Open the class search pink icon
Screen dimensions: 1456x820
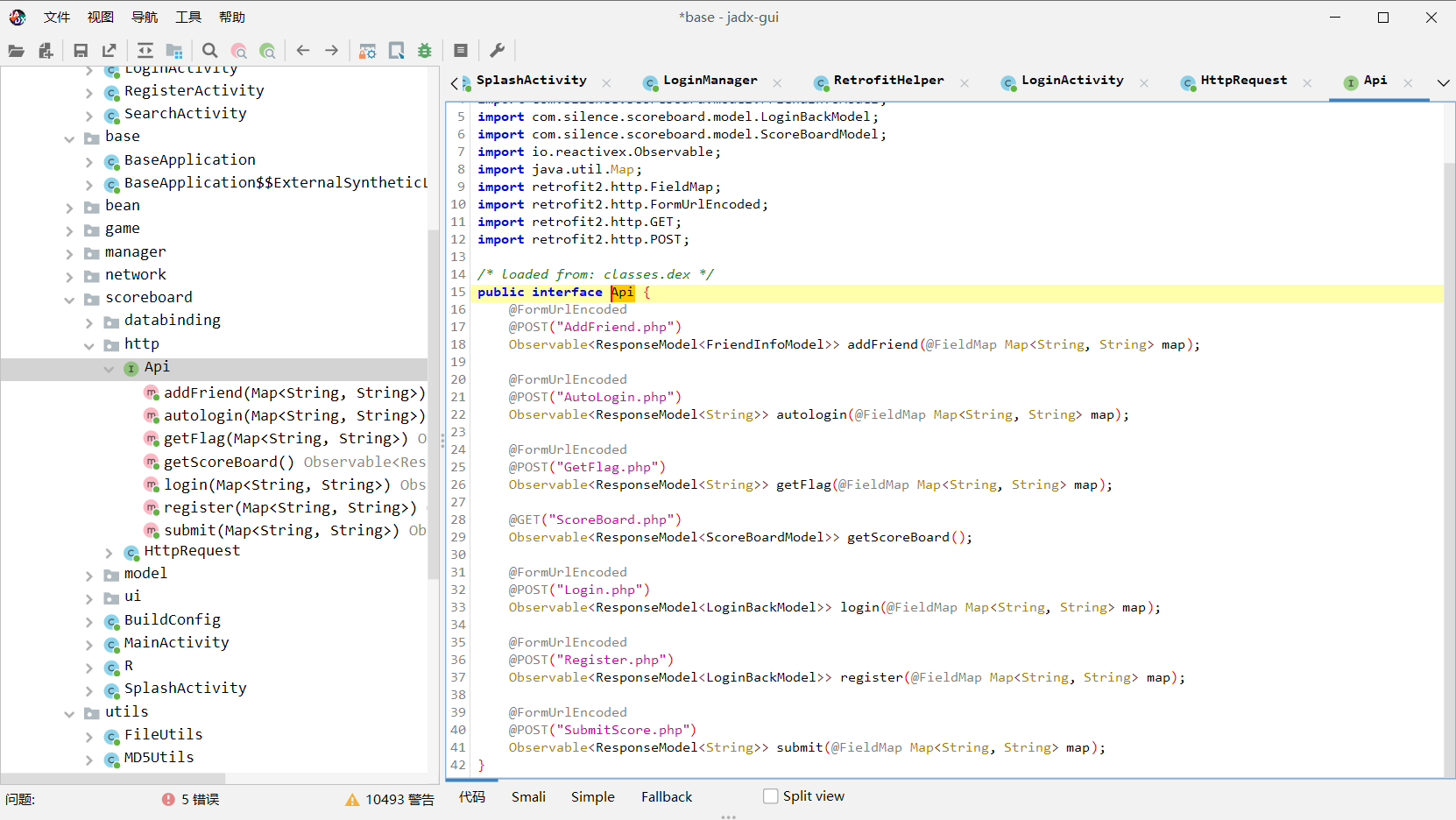[239, 51]
